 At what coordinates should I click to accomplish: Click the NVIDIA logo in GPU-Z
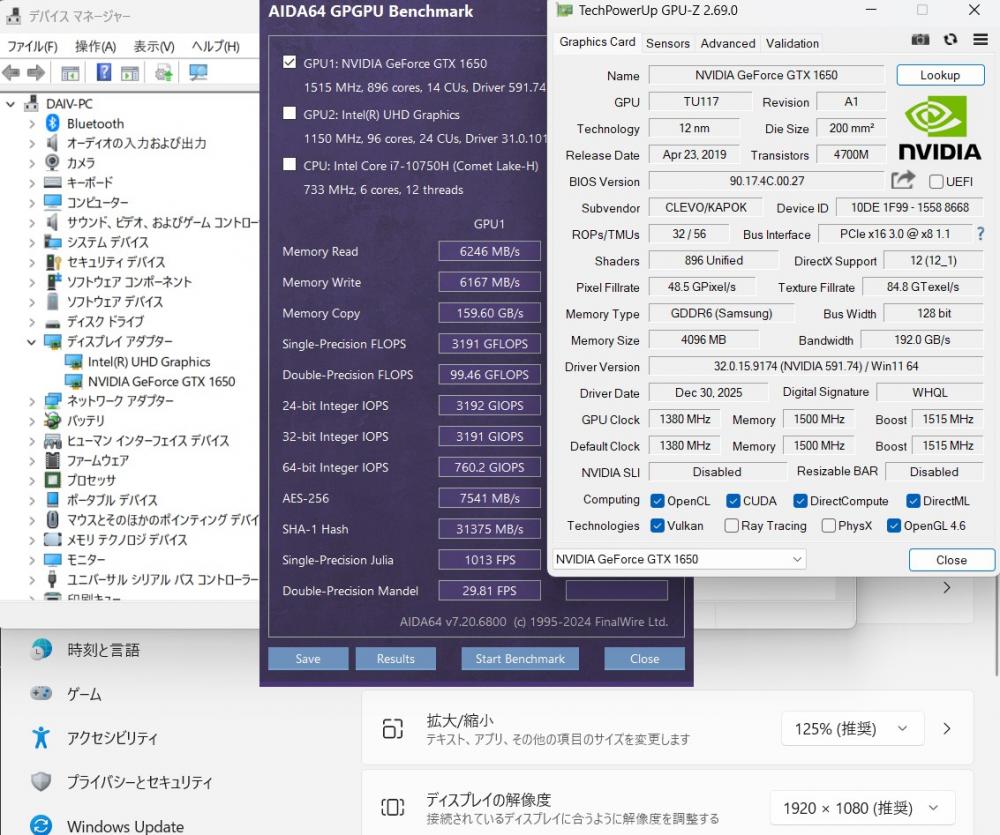(x=939, y=128)
